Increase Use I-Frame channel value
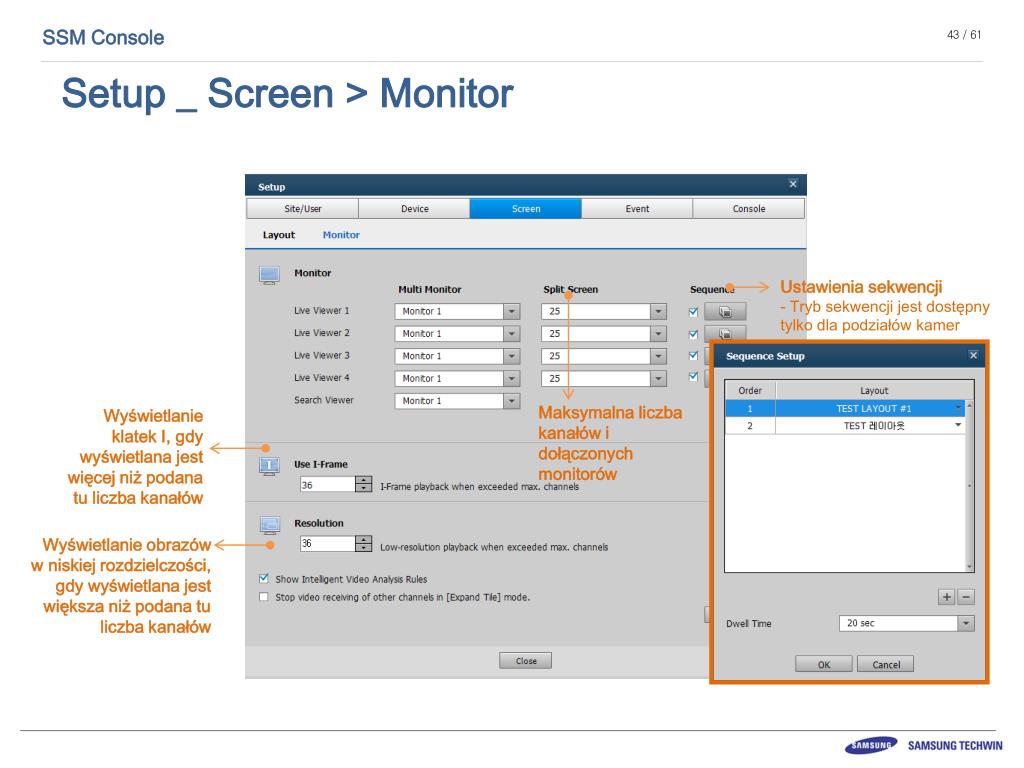Viewport: 1024px width, 768px height. [364, 480]
